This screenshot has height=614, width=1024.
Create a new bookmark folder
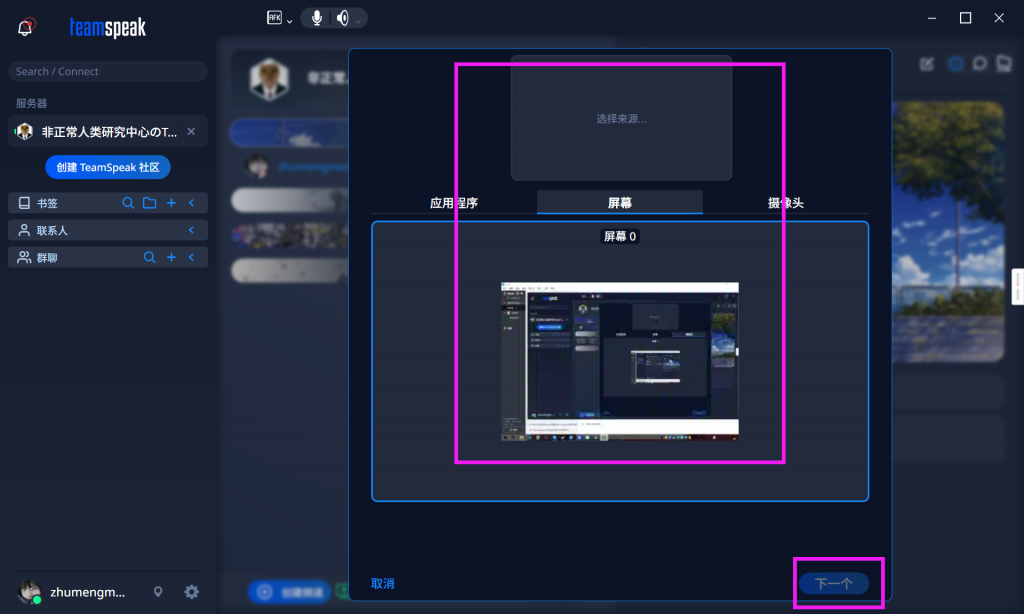(x=149, y=203)
